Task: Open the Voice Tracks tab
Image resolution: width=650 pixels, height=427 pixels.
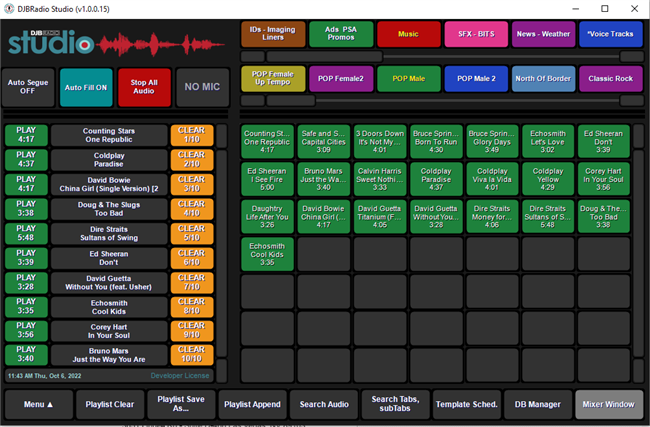Action: (x=610, y=34)
